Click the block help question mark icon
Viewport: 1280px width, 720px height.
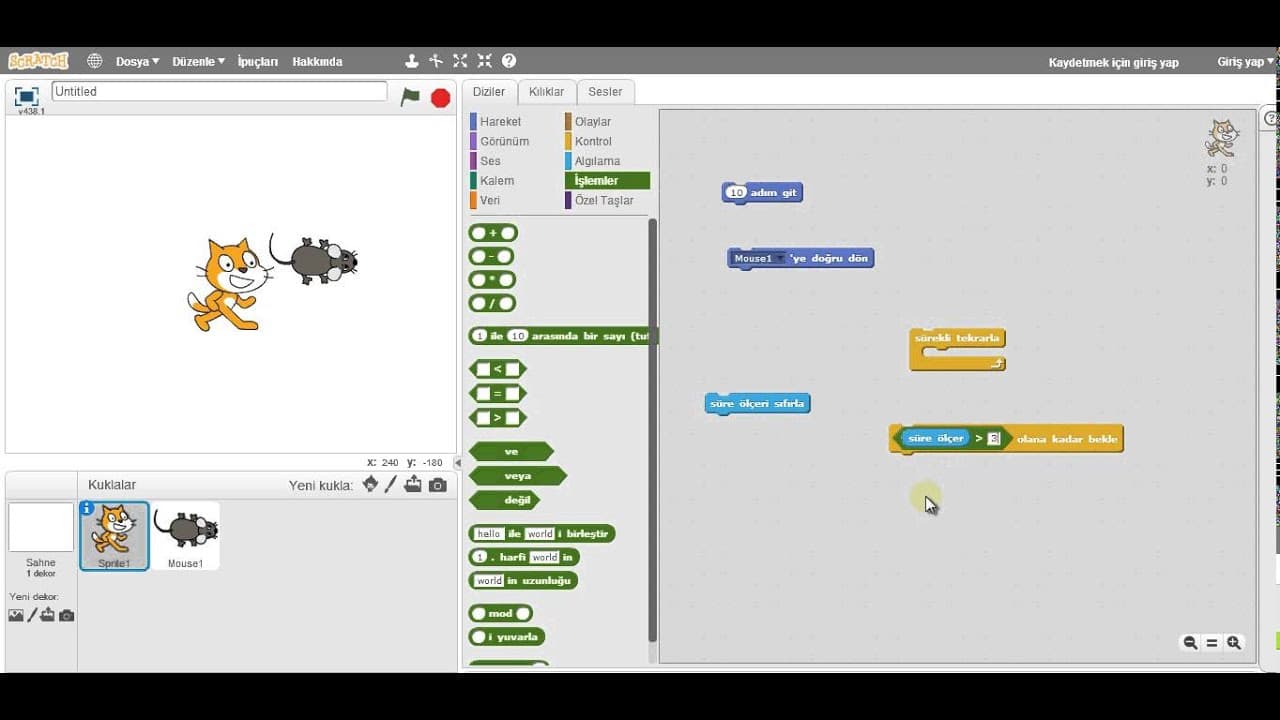[x=509, y=61]
